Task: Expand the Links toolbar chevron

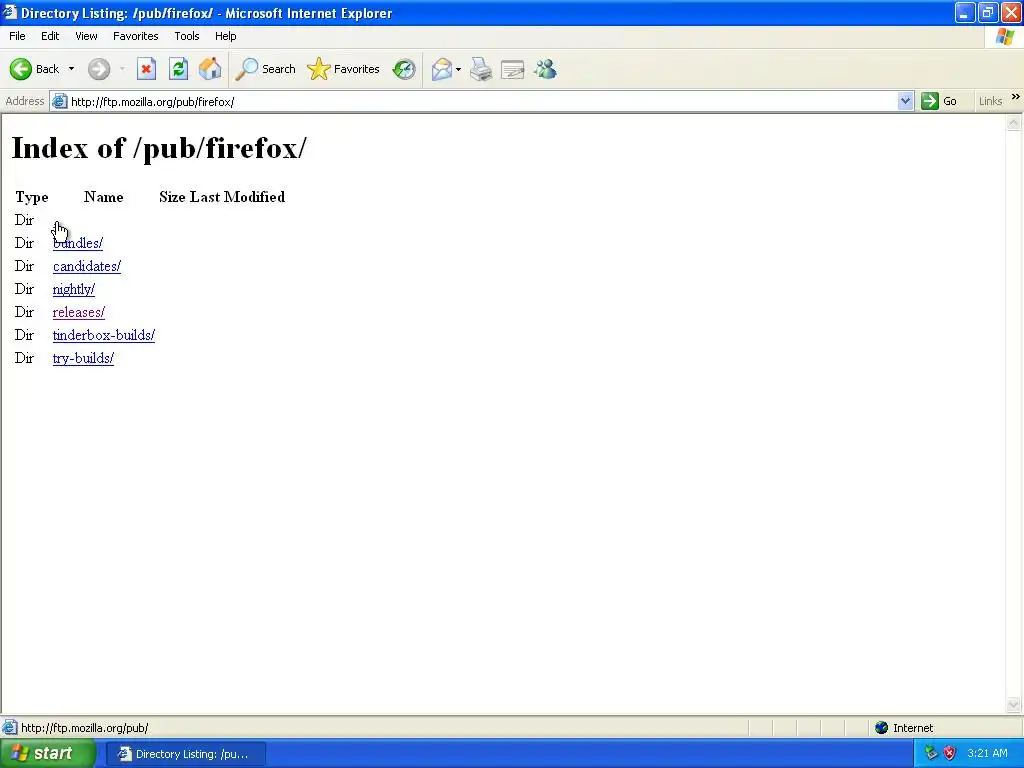Action: (1016, 97)
